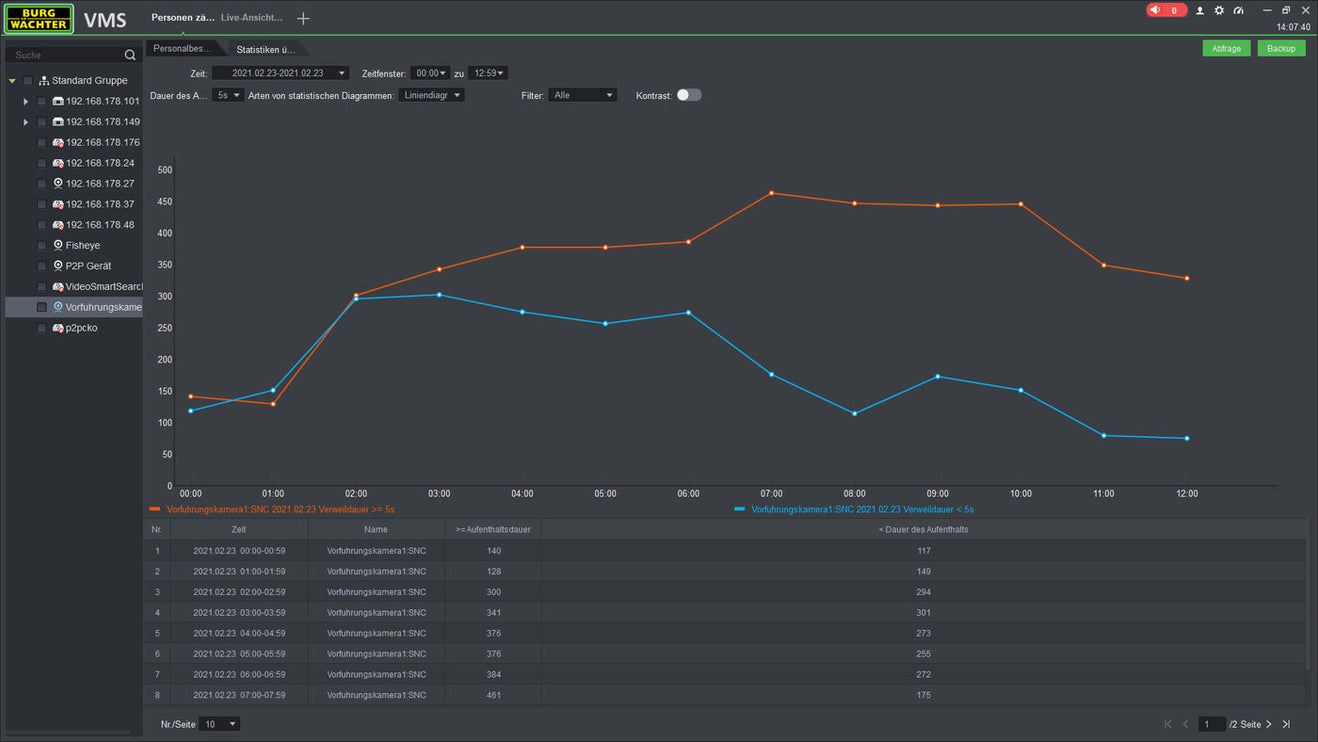This screenshot has width=1318, height=742.
Task: Click the red alarm speaker icon
Action: coord(1155,10)
